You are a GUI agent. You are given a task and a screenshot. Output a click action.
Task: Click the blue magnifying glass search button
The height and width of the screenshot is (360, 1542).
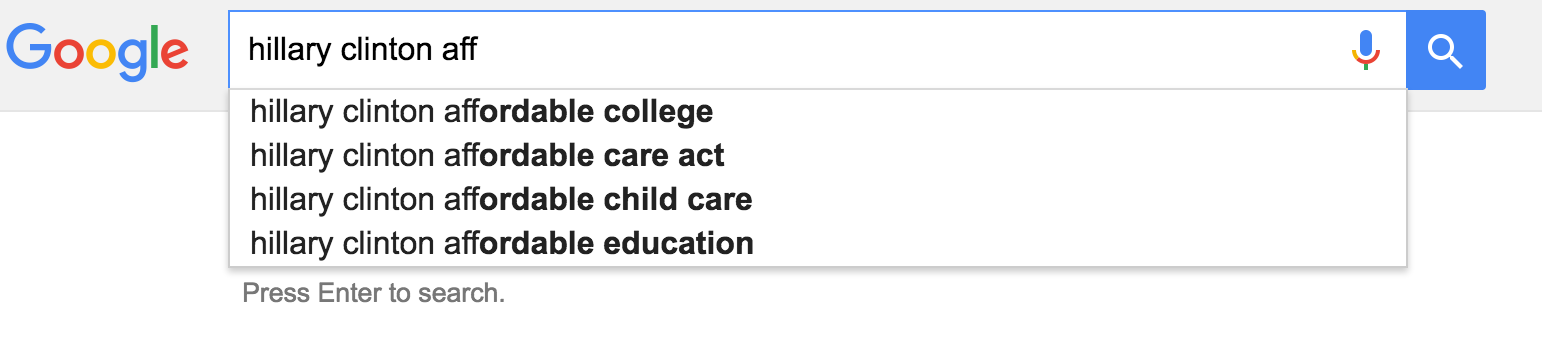[x=1445, y=50]
